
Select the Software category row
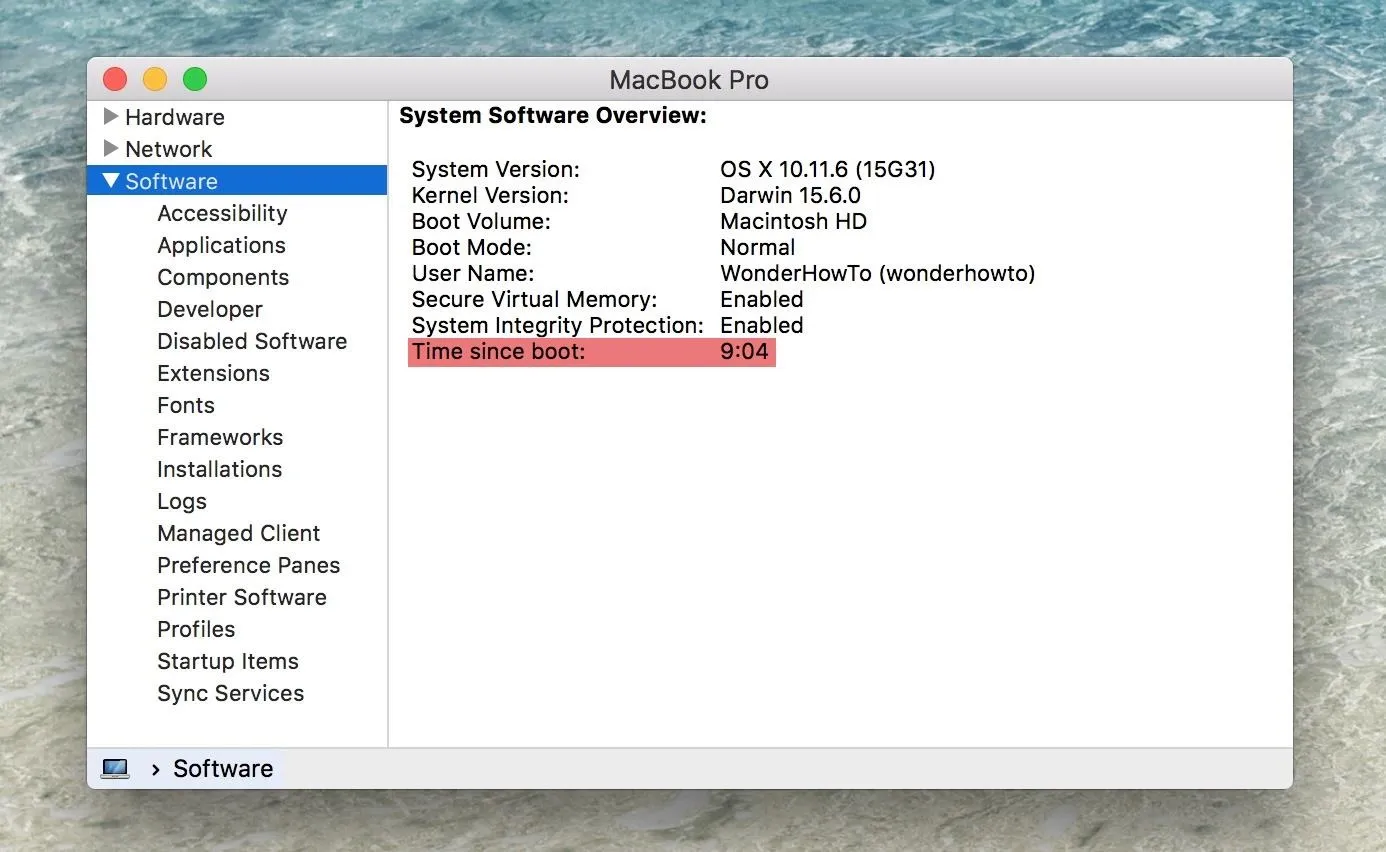[x=237, y=181]
